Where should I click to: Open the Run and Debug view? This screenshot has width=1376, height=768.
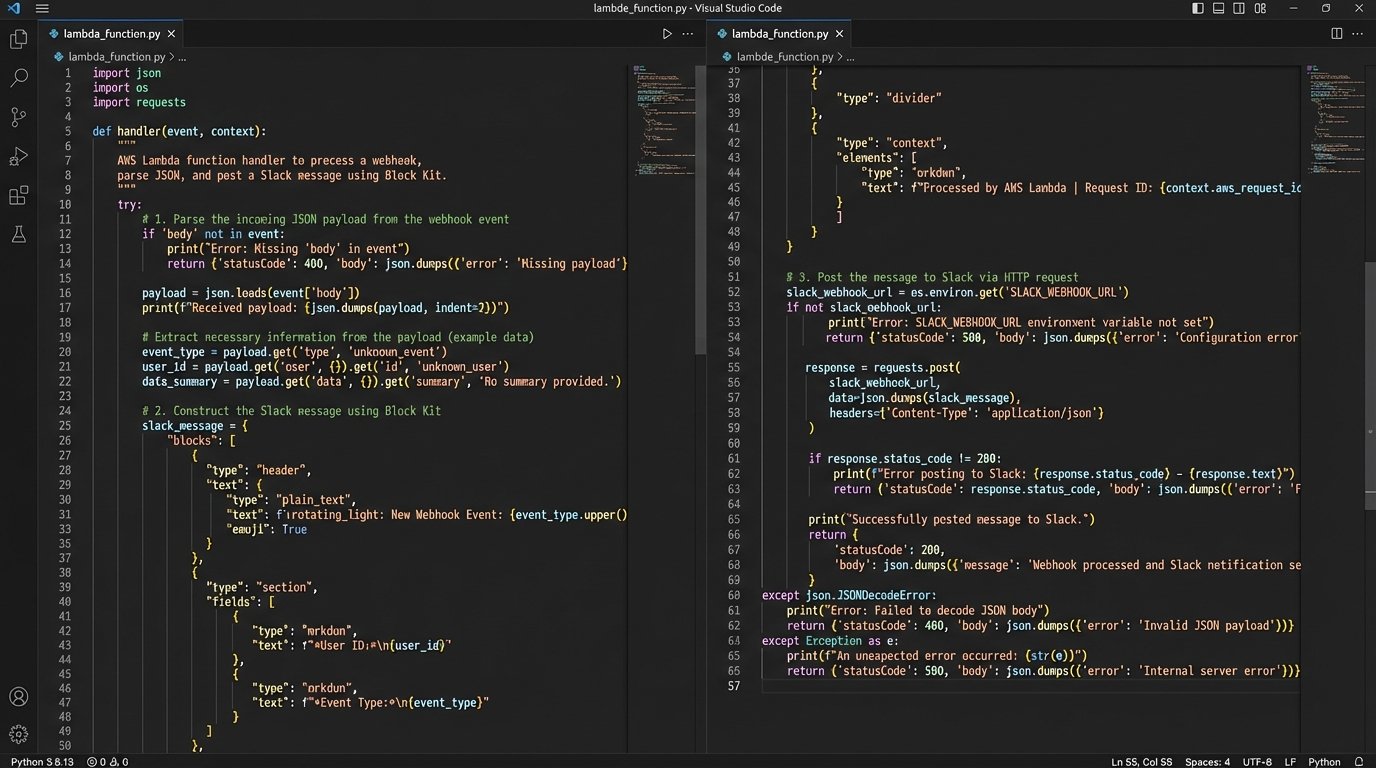point(18,156)
